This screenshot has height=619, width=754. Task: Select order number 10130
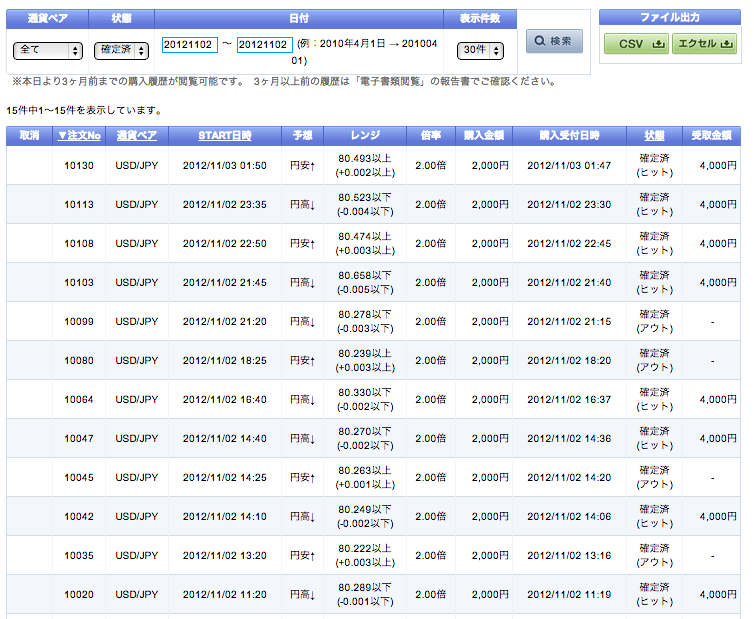[79, 165]
